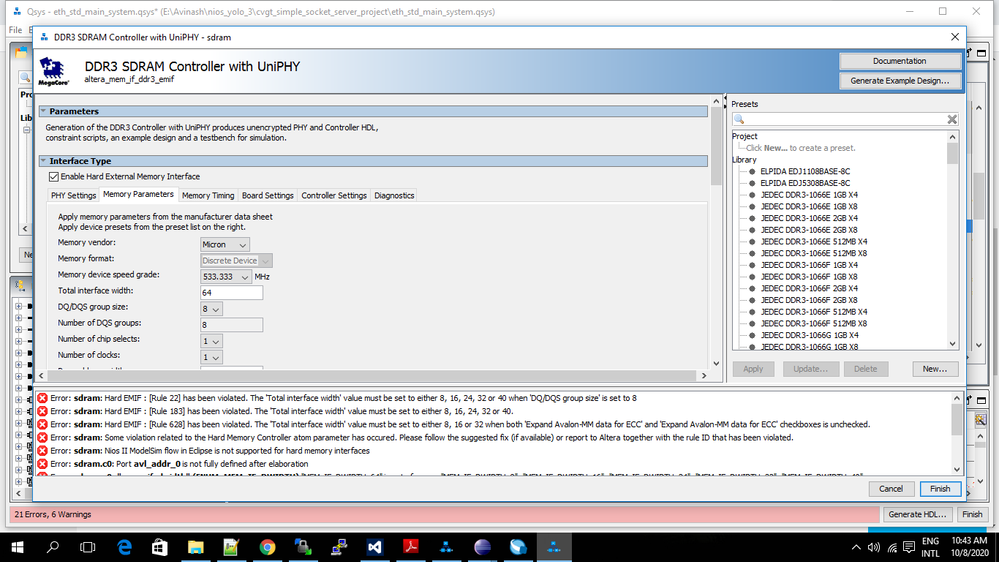Image resolution: width=999 pixels, height=562 pixels.
Task: Switch to the Diagnostics tab
Action: 394,196
